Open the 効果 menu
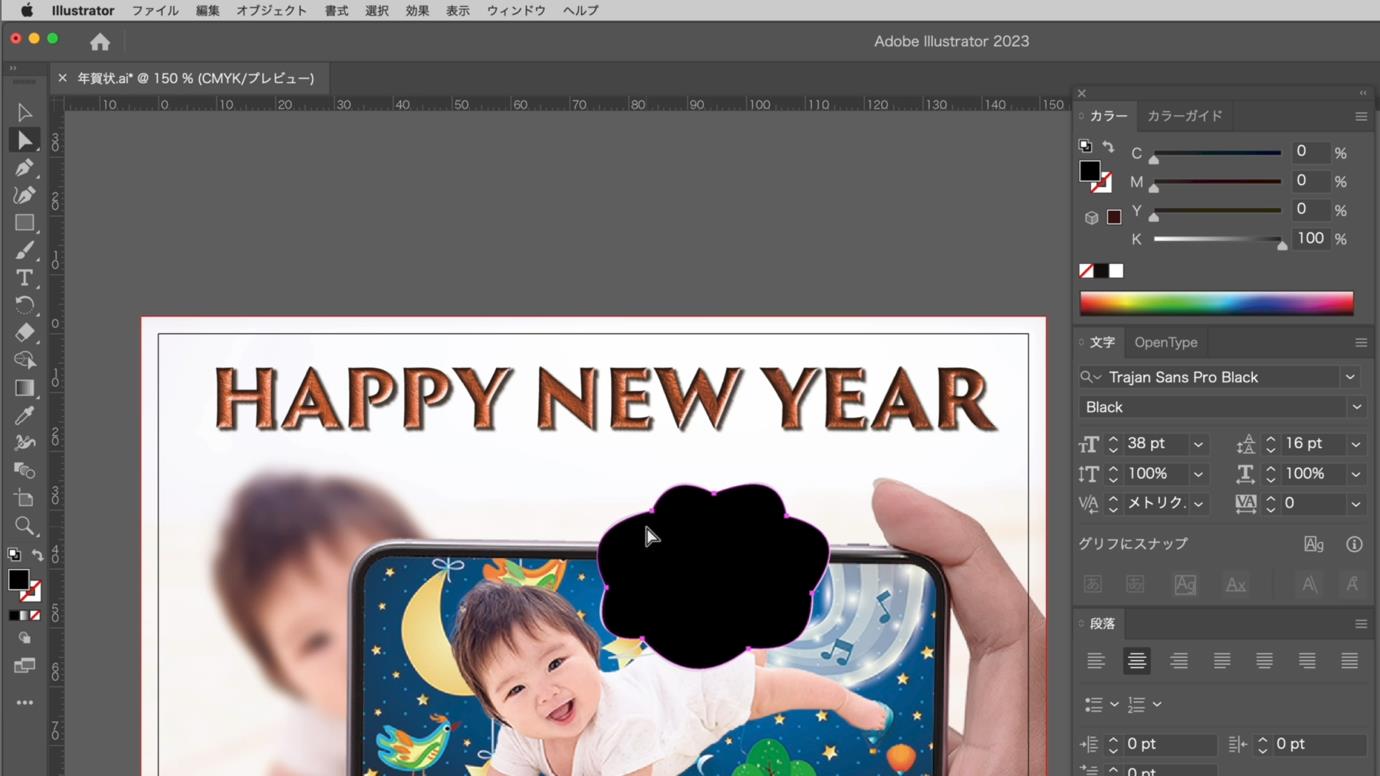This screenshot has width=1380, height=776. coord(417,11)
